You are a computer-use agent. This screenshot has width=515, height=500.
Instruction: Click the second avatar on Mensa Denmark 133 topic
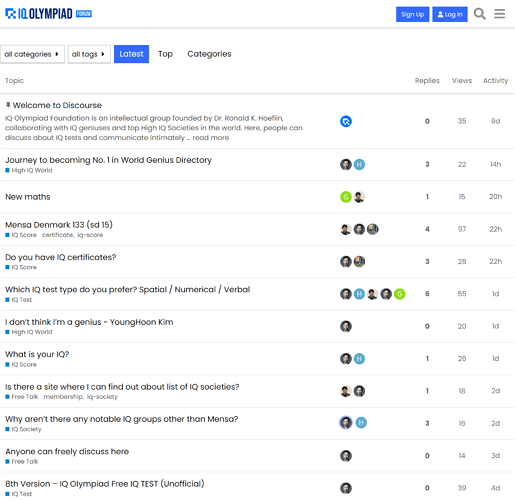click(359, 229)
